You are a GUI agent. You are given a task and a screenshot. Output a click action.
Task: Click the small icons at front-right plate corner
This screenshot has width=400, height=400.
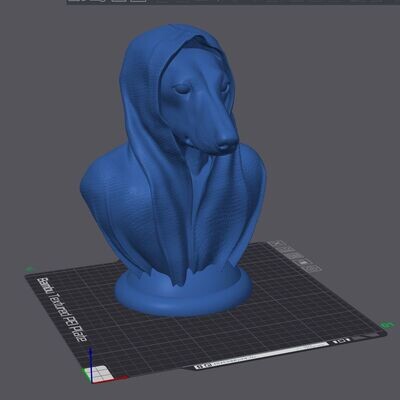pos(340,341)
